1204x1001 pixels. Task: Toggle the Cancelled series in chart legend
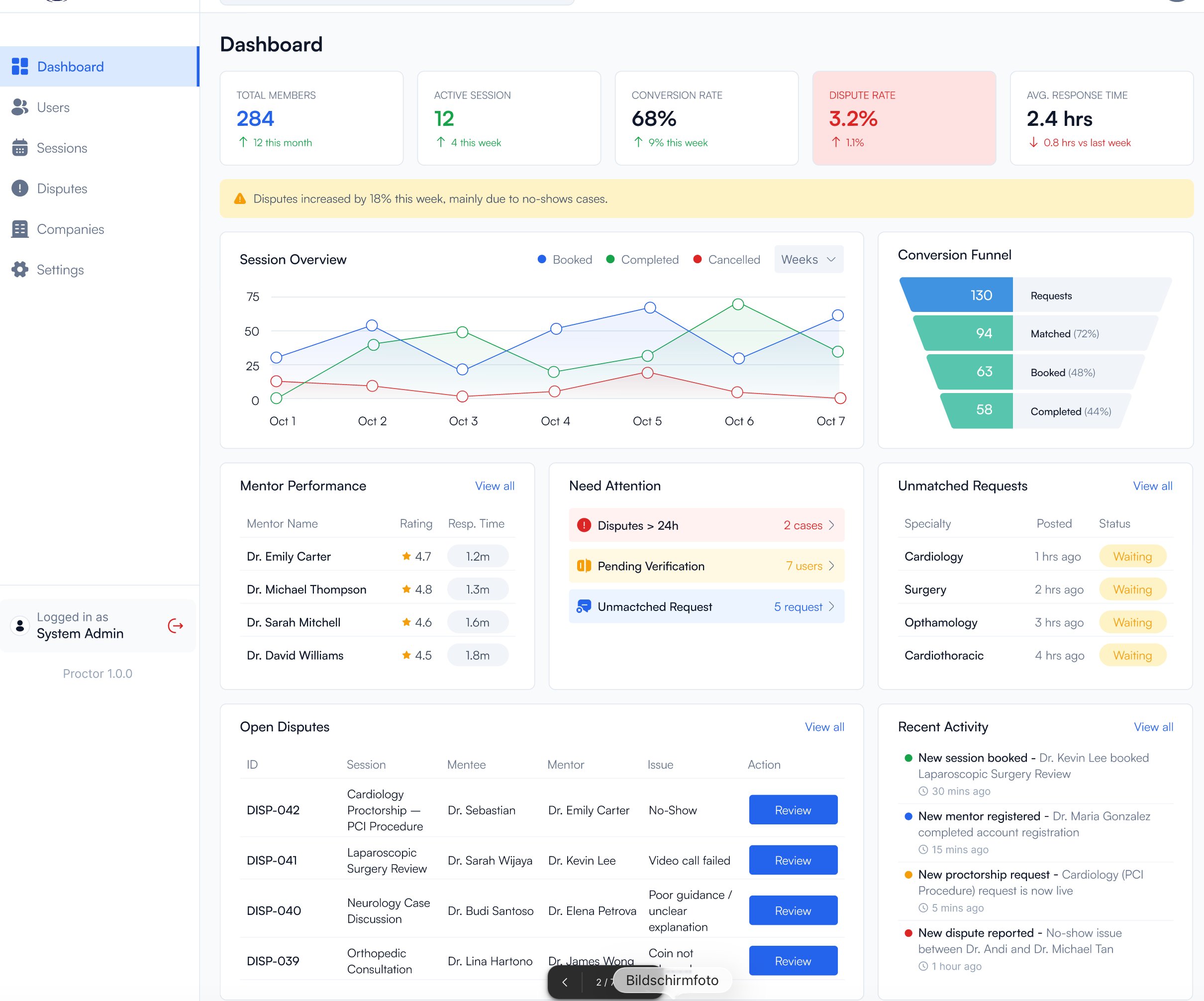pos(726,260)
